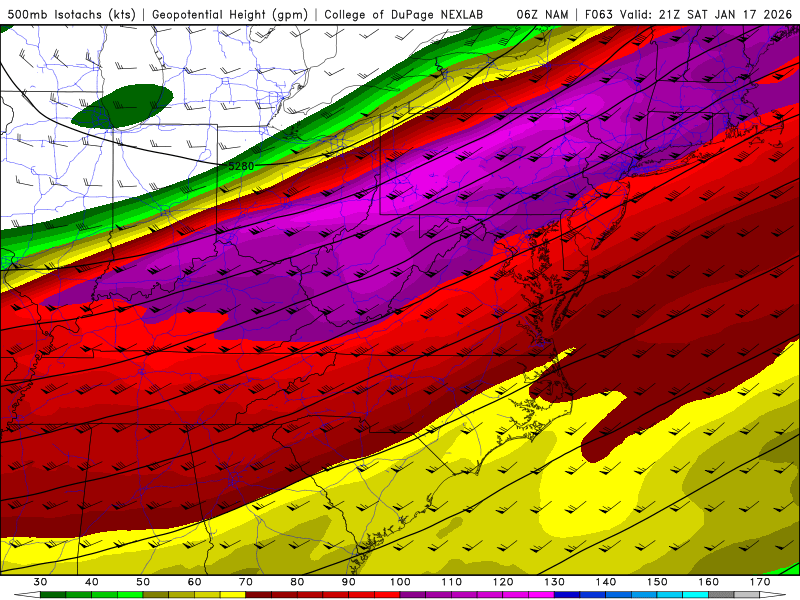Select the dark green 30-knot legend swatch
The image size is (800, 600).
[x=53, y=595]
